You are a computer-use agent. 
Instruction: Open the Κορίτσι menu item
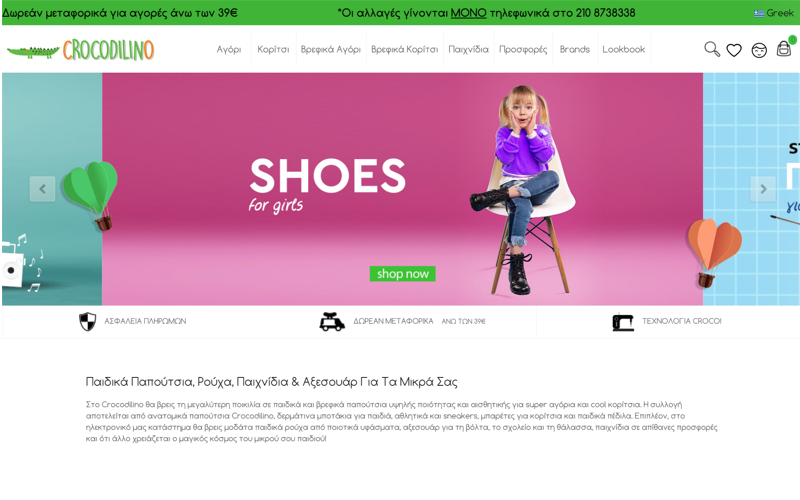(x=273, y=49)
